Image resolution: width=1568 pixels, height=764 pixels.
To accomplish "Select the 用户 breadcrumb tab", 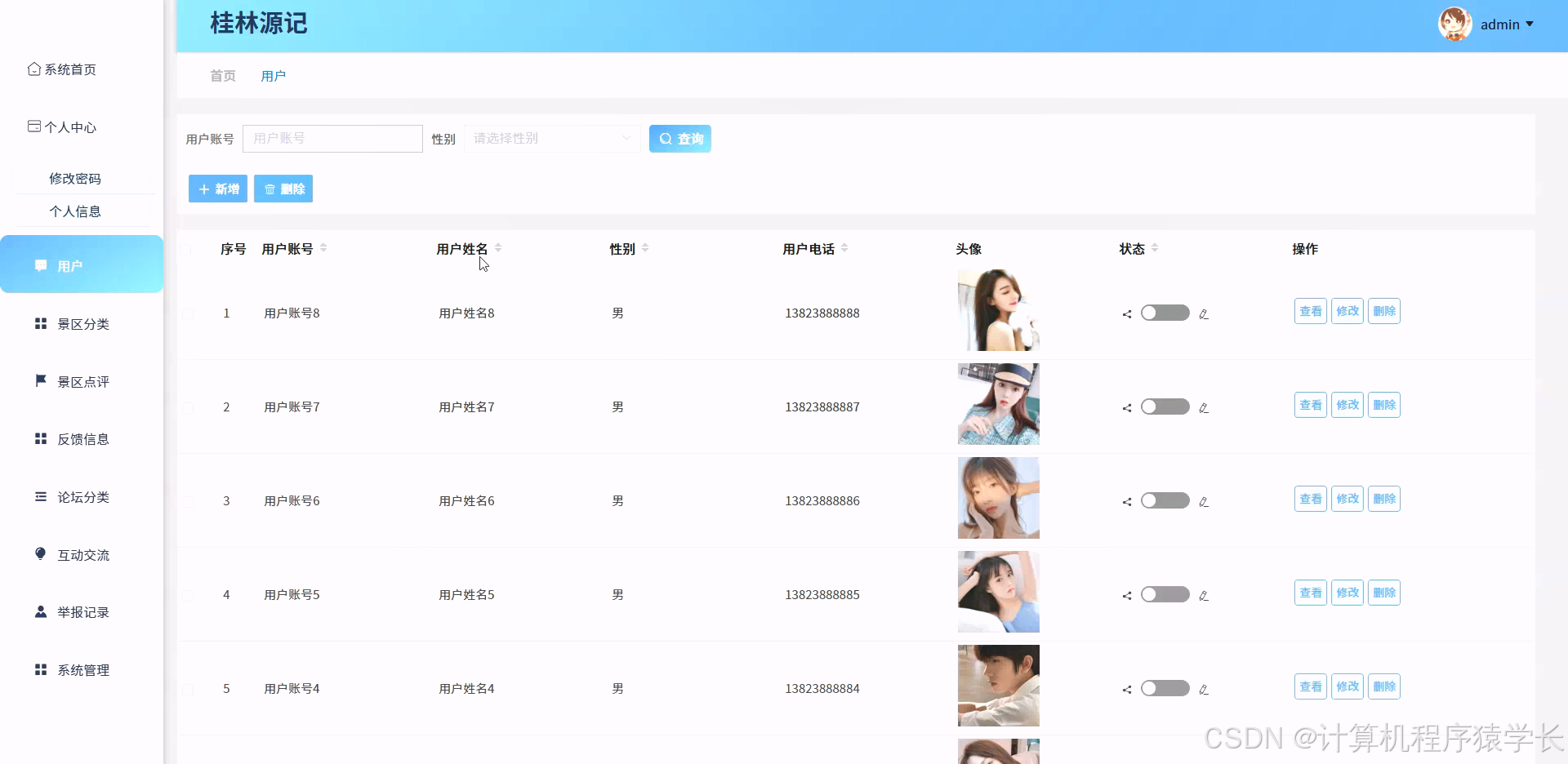I will click(274, 76).
